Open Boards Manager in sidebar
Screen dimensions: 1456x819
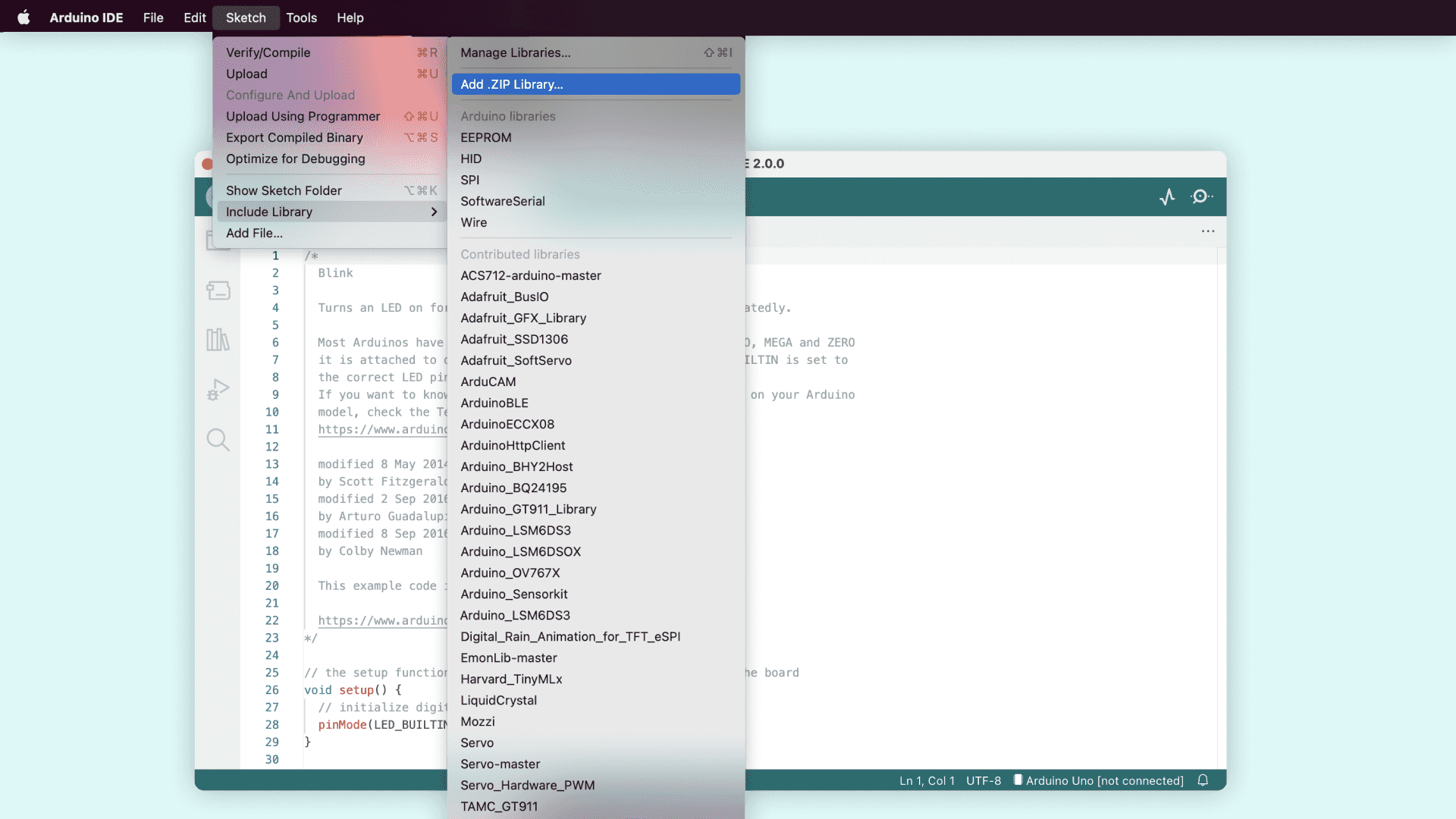(x=218, y=290)
